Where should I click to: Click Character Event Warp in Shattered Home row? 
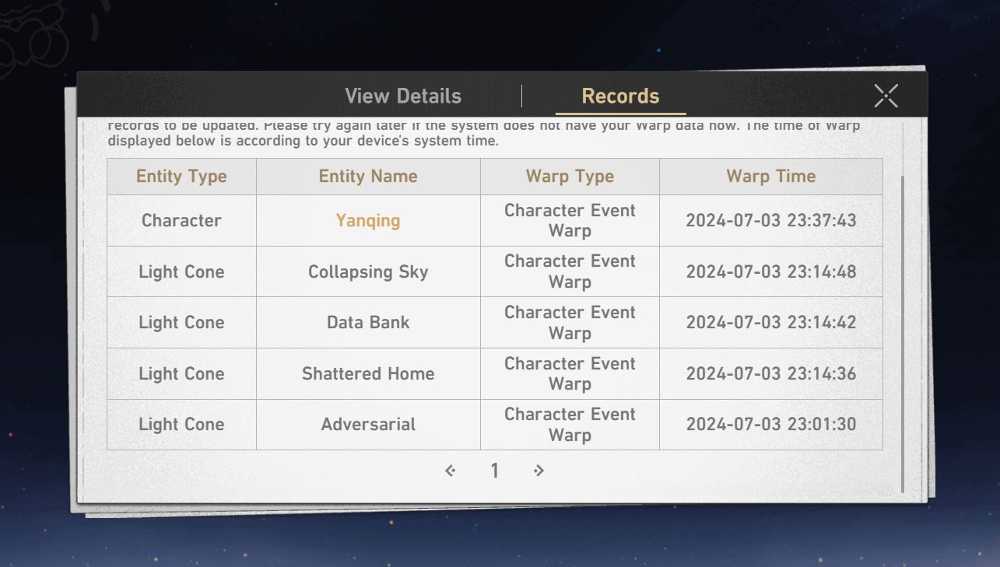tap(570, 374)
